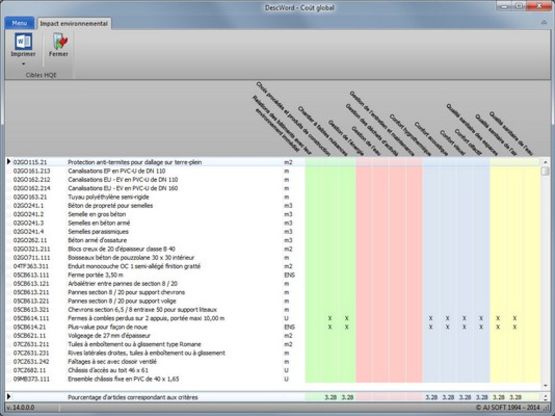The width and height of the screenshot is (555, 416).
Task: Select article code 07CZ682.11
Action: coord(30,370)
